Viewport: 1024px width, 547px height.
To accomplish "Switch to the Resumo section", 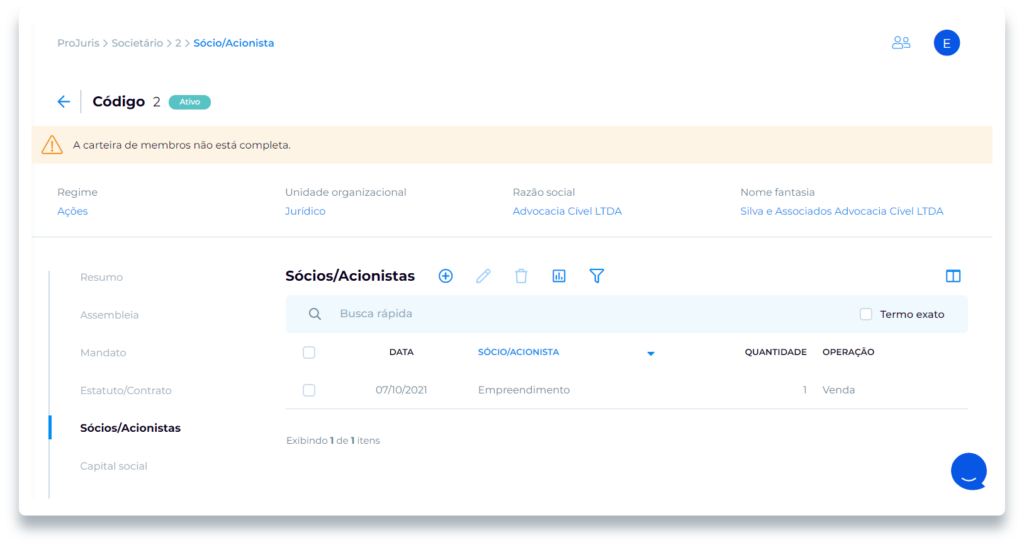I will (101, 277).
